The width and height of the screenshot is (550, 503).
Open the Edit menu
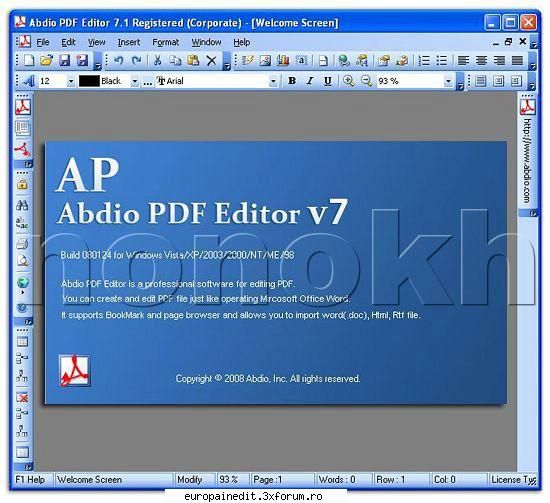click(68, 42)
